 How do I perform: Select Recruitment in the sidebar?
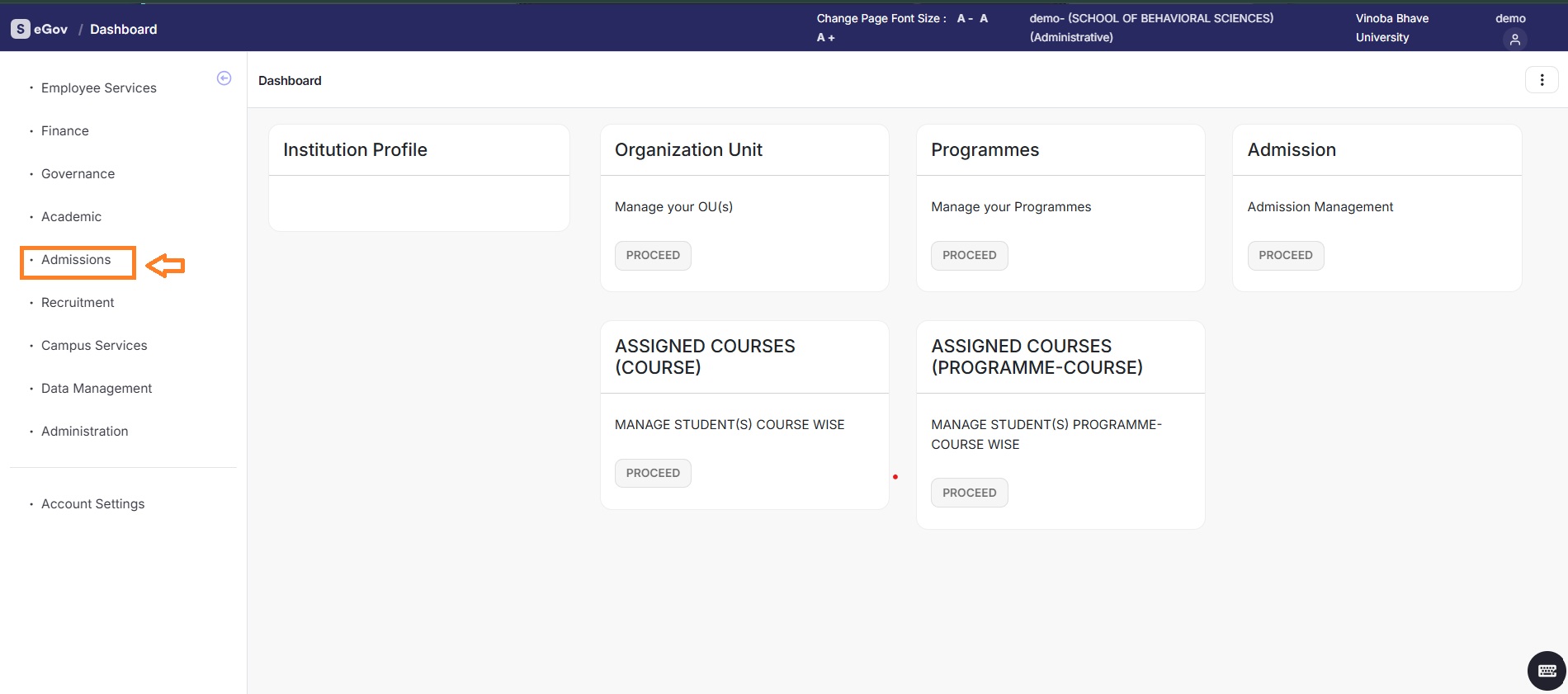tap(78, 303)
